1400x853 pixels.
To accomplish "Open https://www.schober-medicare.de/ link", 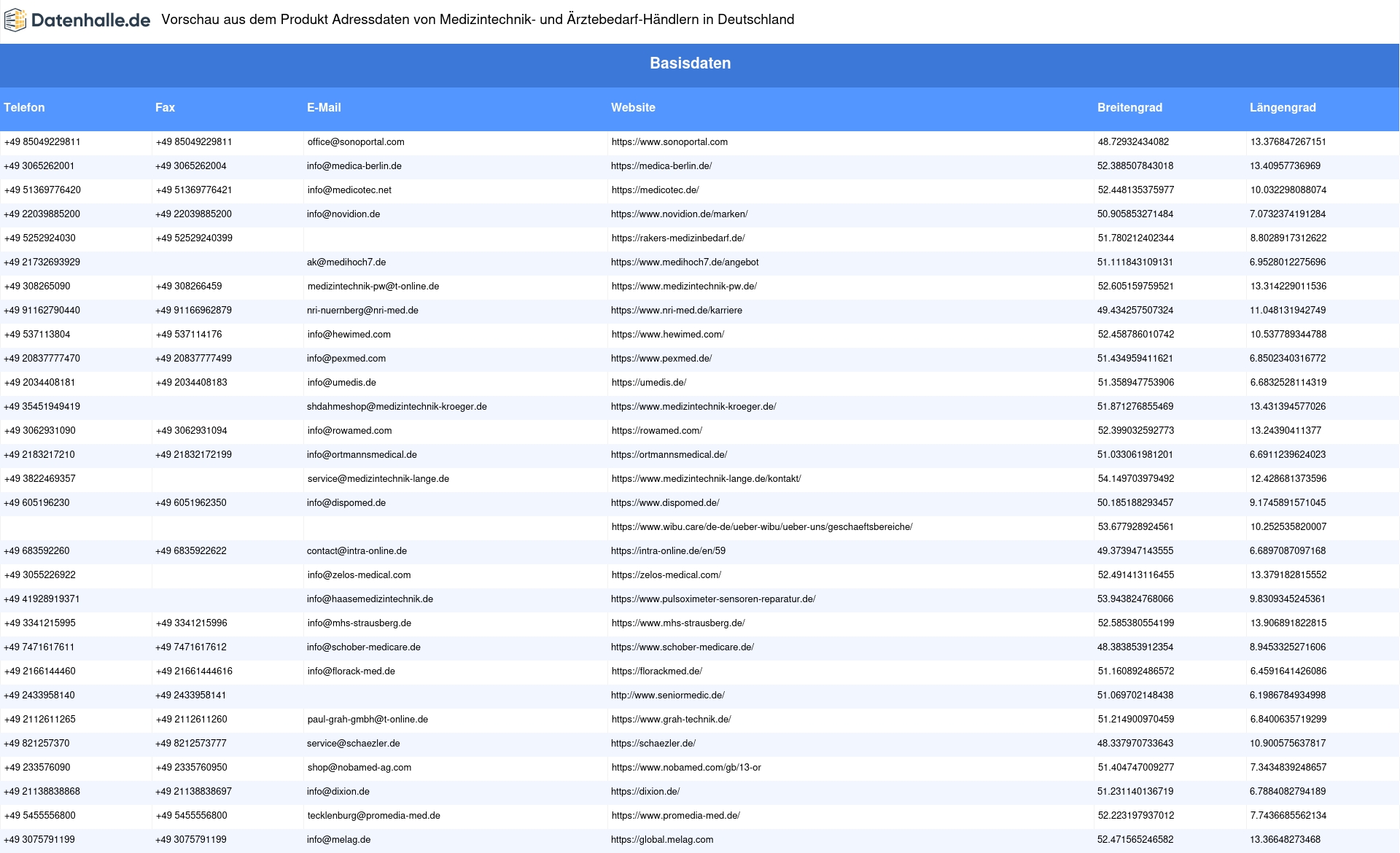I will (x=682, y=647).
